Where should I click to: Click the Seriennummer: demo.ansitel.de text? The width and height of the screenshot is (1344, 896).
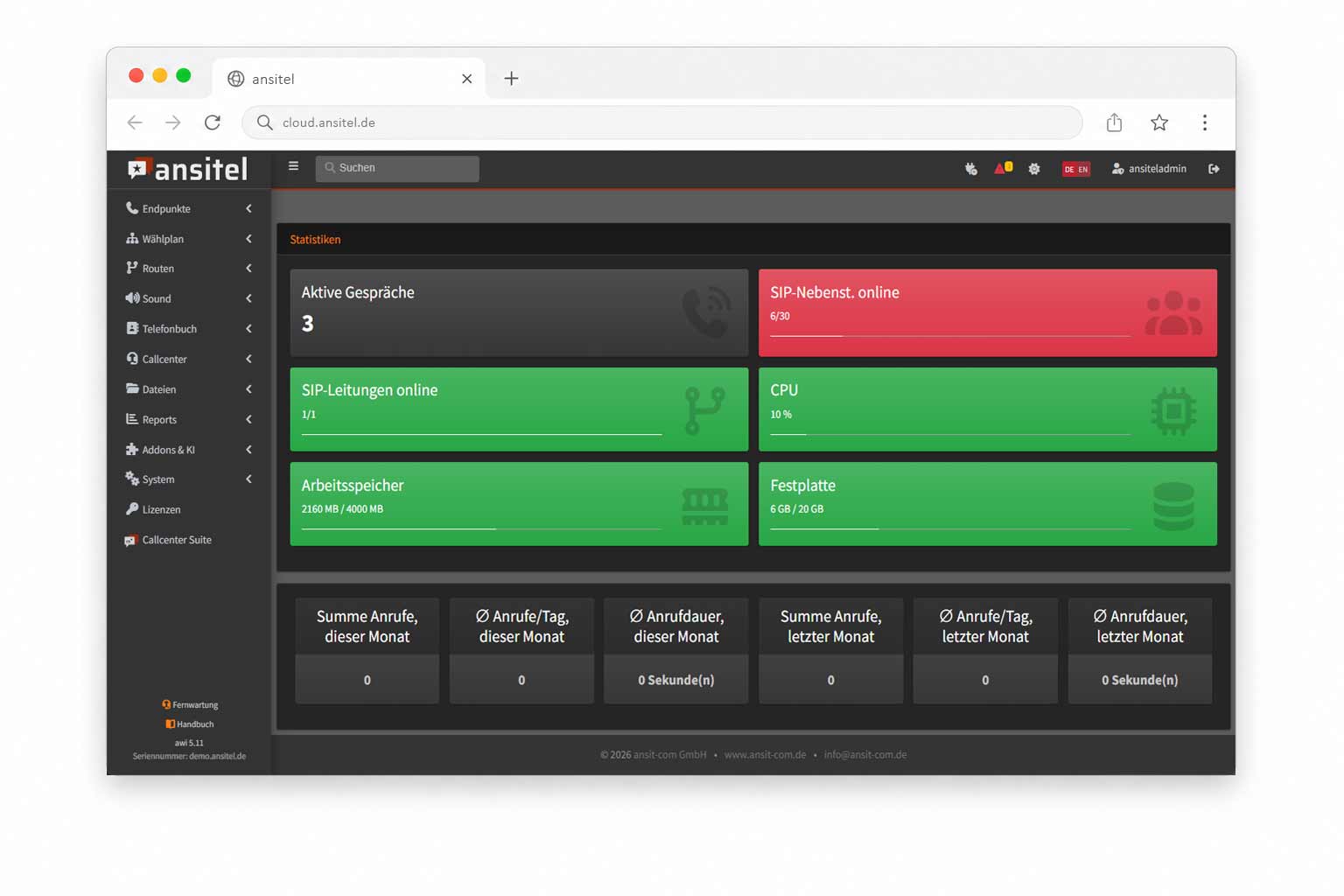pos(189,756)
